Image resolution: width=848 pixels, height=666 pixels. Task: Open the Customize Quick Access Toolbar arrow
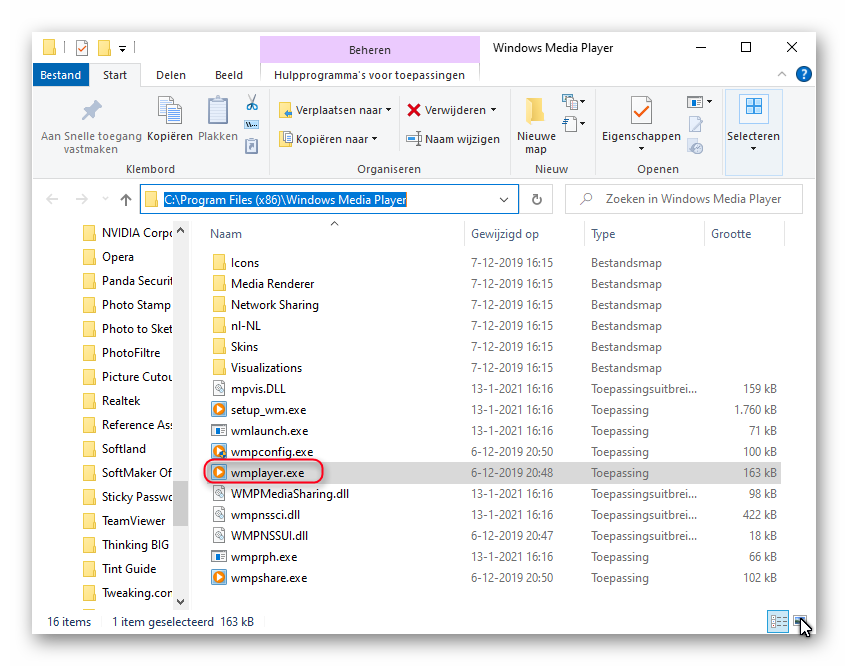123,49
